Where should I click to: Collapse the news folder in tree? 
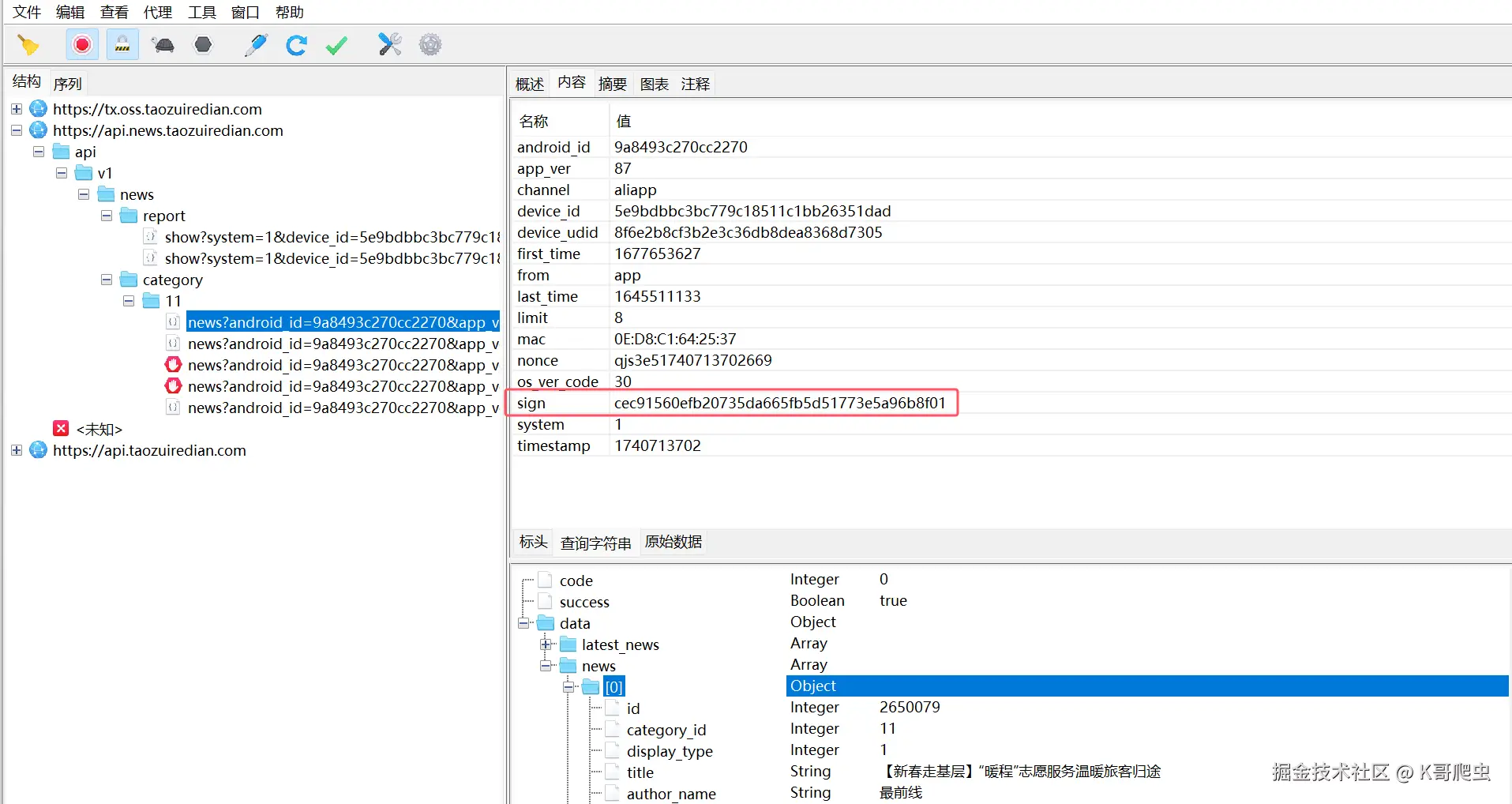tap(84, 193)
